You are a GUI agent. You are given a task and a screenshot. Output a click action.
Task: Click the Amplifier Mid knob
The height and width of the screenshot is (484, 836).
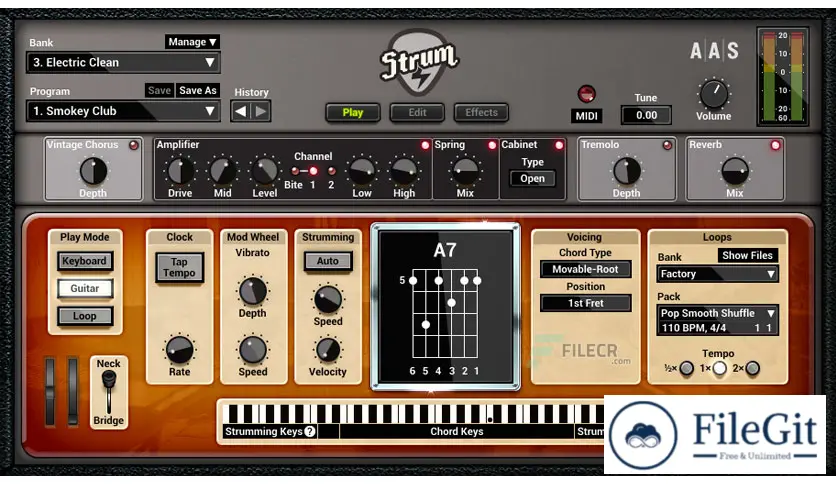pyautogui.click(x=222, y=171)
